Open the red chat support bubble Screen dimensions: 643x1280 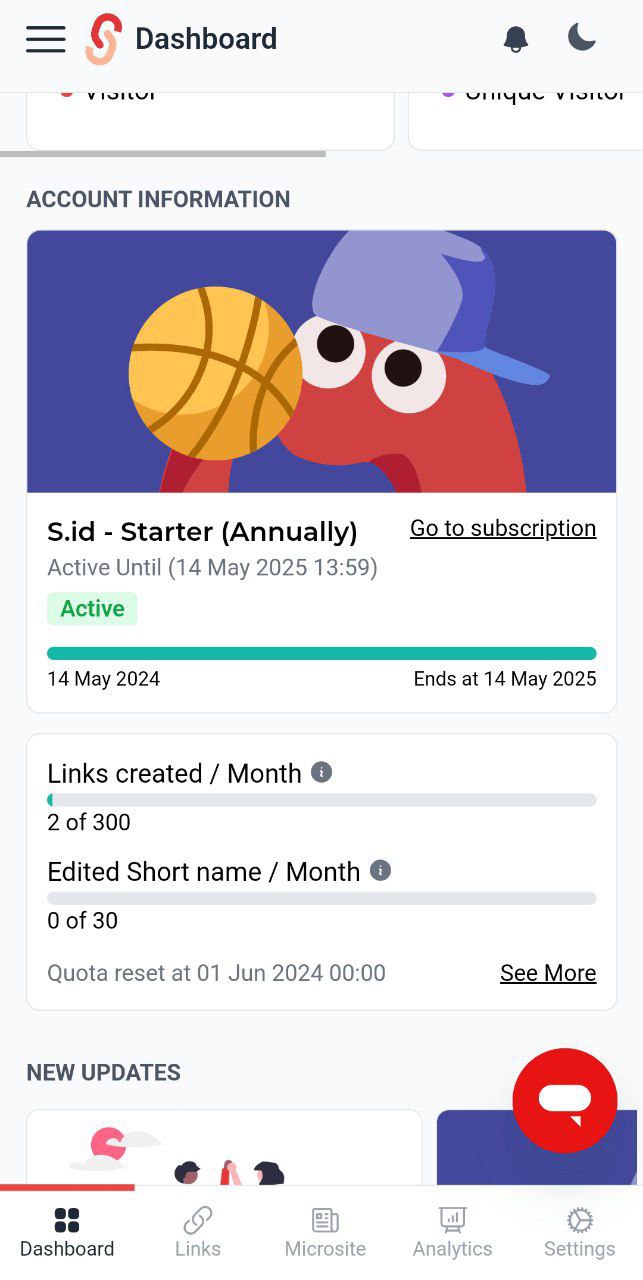point(565,1100)
